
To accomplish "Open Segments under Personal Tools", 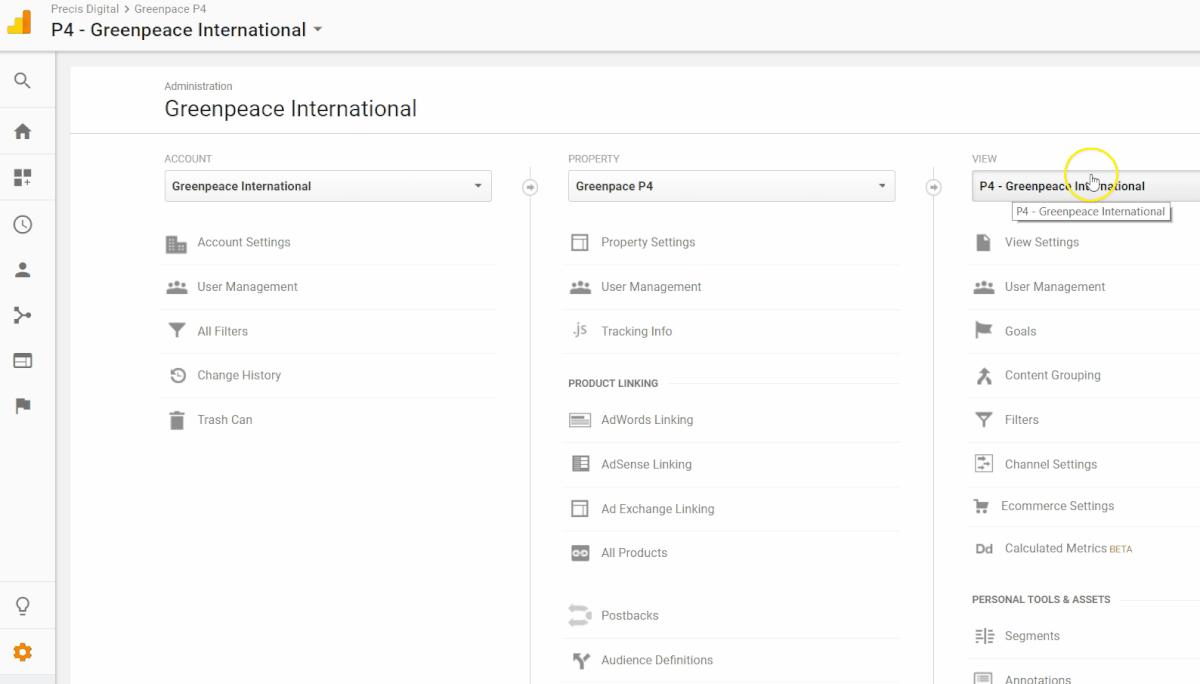I will (x=1032, y=636).
